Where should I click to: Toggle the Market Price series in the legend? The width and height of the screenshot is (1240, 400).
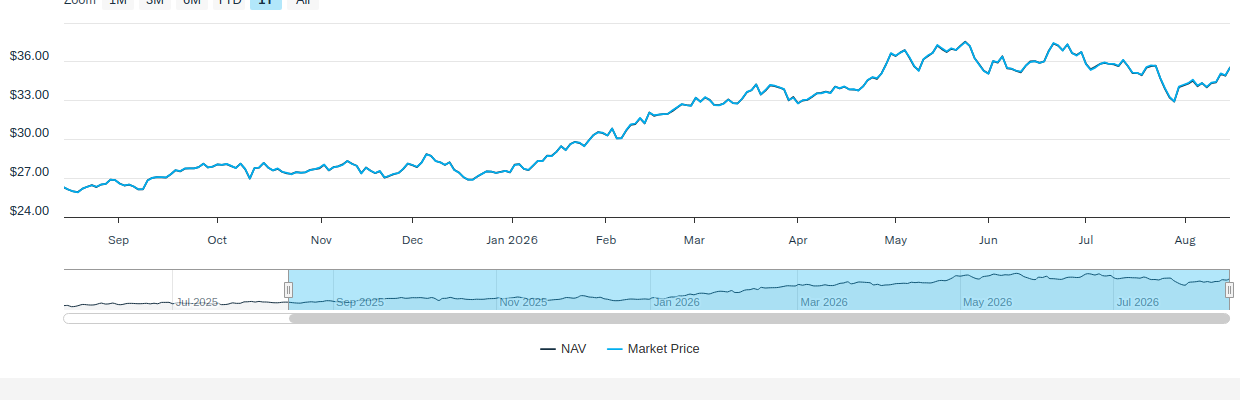click(653, 349)
